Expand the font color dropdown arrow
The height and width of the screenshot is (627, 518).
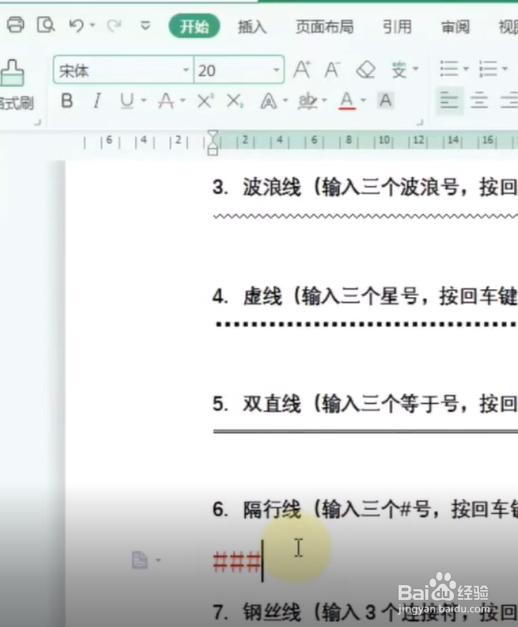coord(363,100)
